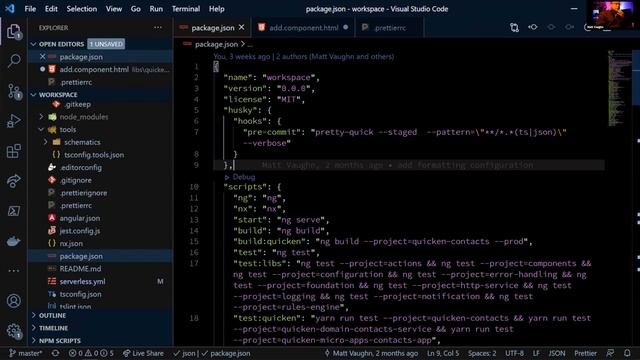Image resolution: width=640 pixels, height=360 pixels.
Task: Open angular.json in file tree
Action: point(80,218)
